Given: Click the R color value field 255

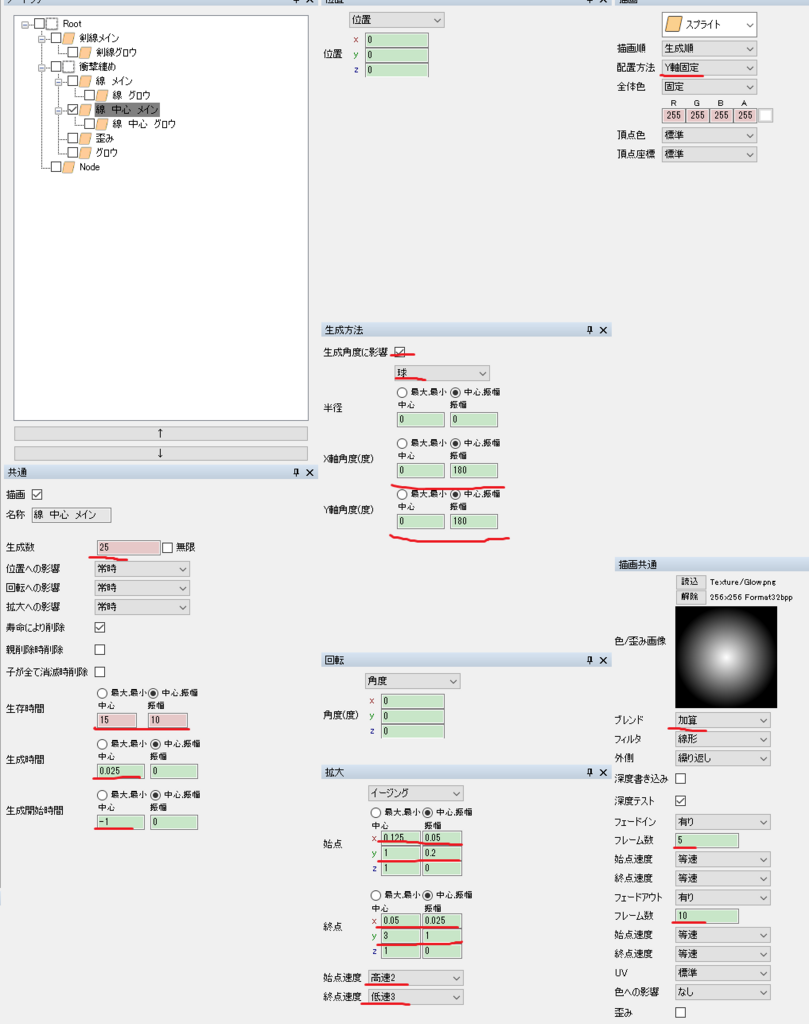Looking at the screenshot, I should 674,116.
